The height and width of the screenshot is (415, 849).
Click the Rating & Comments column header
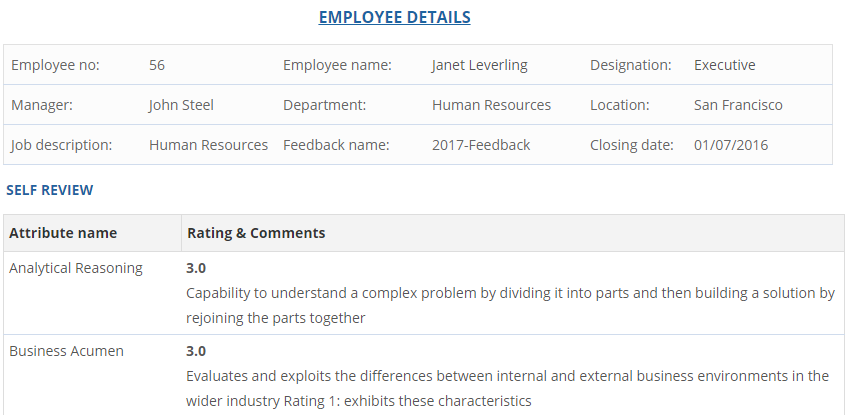coord(256,233)
